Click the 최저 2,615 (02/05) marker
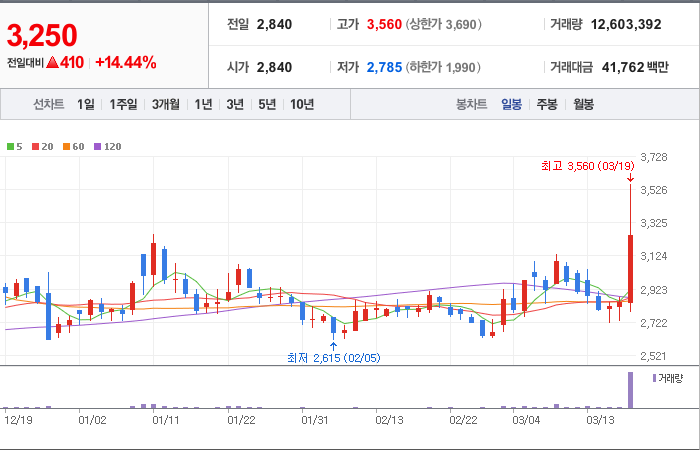 (334, 358)
